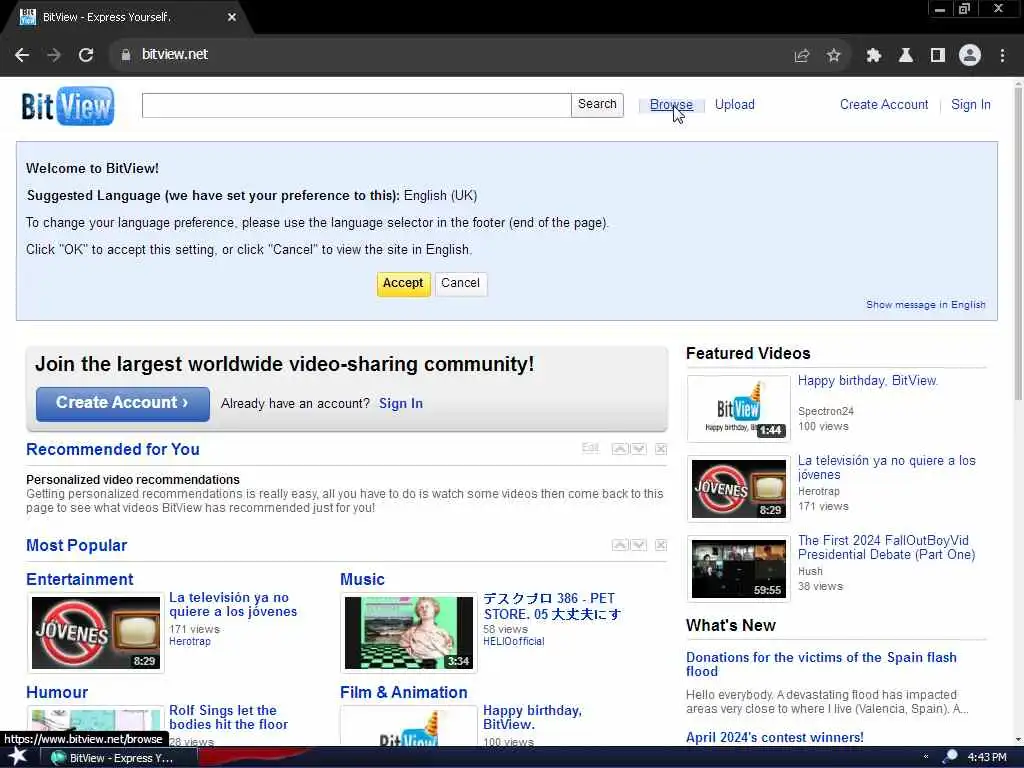This screenshot has width=1024, height=768.
Task: Cancel the suggested language setting
Action: pyautogui.click(x=460, y=283)
